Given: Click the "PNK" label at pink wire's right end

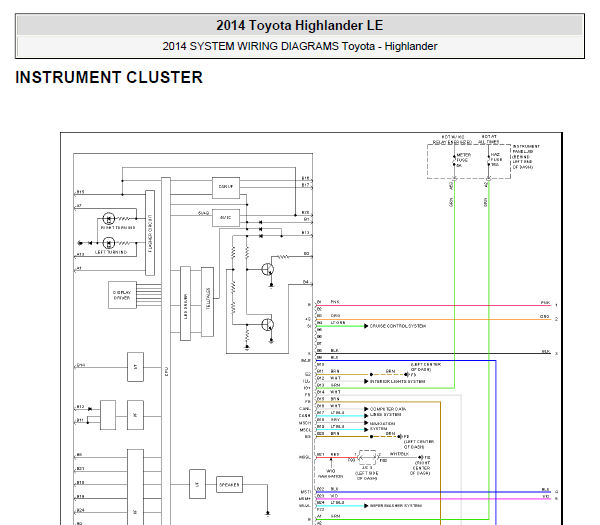Looking at the screenshot, I should click(545, 302).
